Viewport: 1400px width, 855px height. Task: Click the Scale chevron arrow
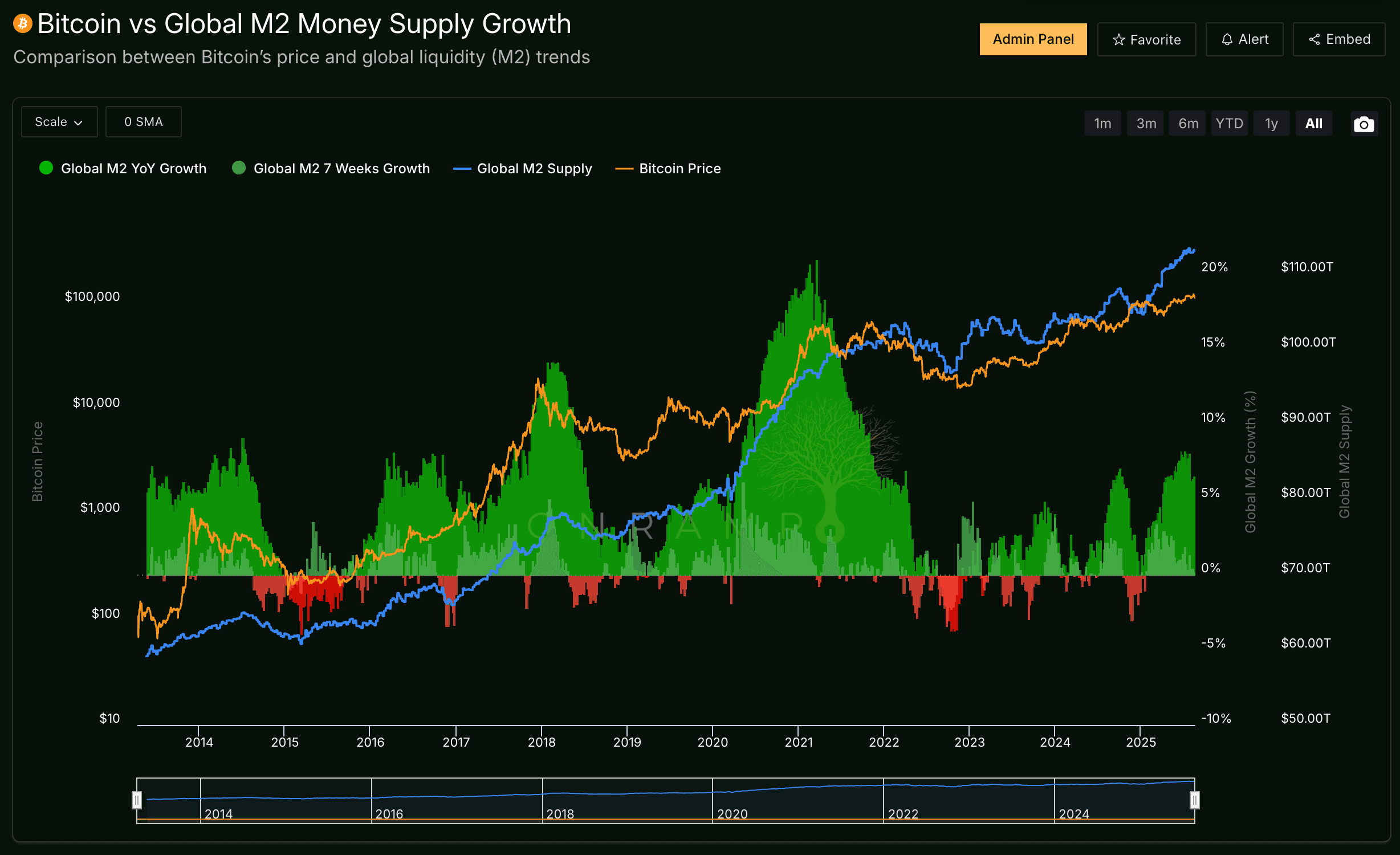pos(79,123)
